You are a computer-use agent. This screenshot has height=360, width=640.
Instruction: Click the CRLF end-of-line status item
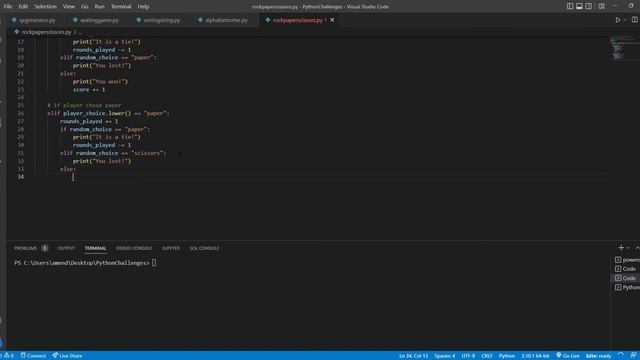pyautogui.click(x=487, y=356)
